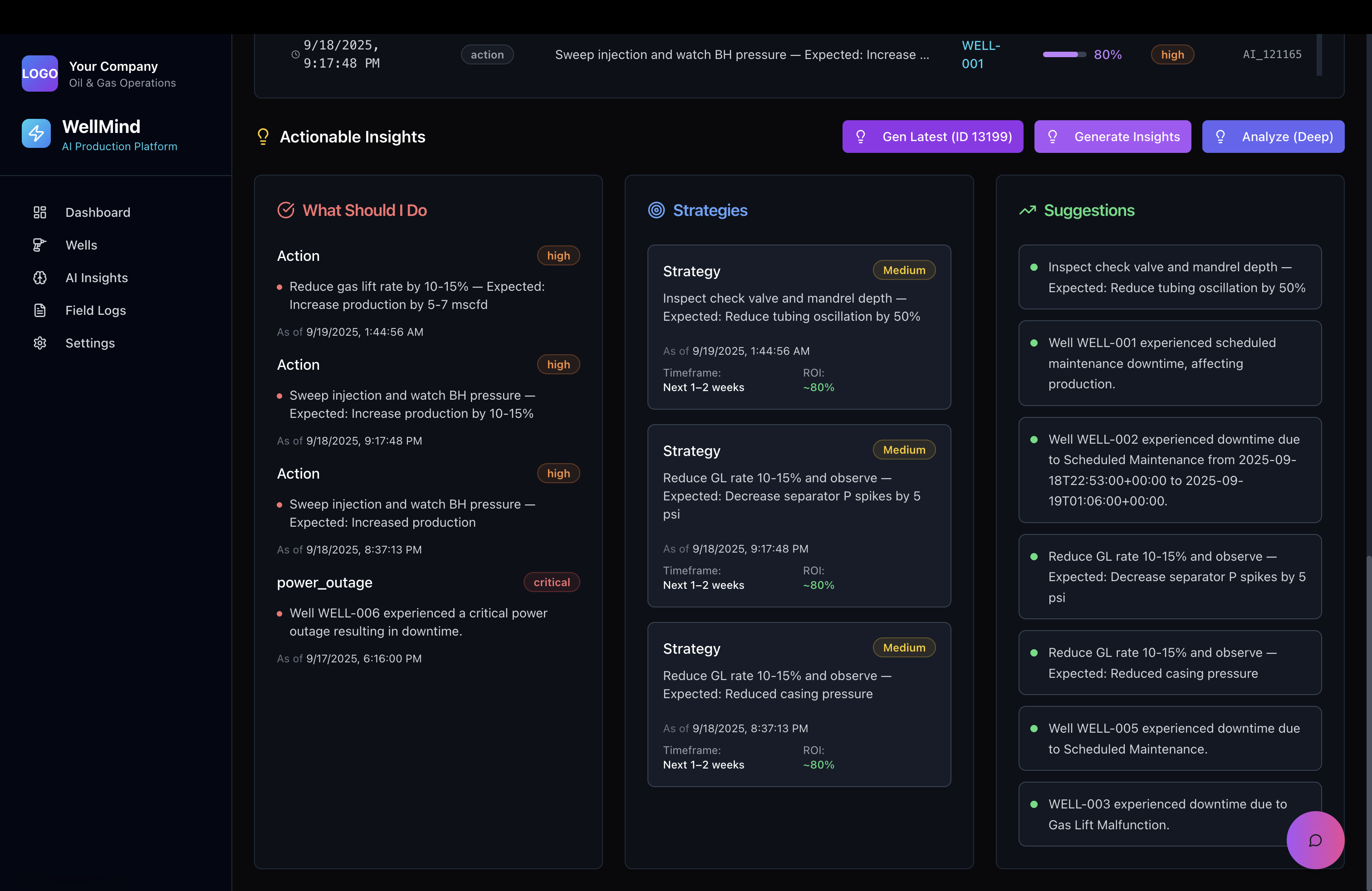The height and width of the screenshot is (891, 1372).
Task: Click the Suggestions trending arrow icon
Action: coord(1027,211)
